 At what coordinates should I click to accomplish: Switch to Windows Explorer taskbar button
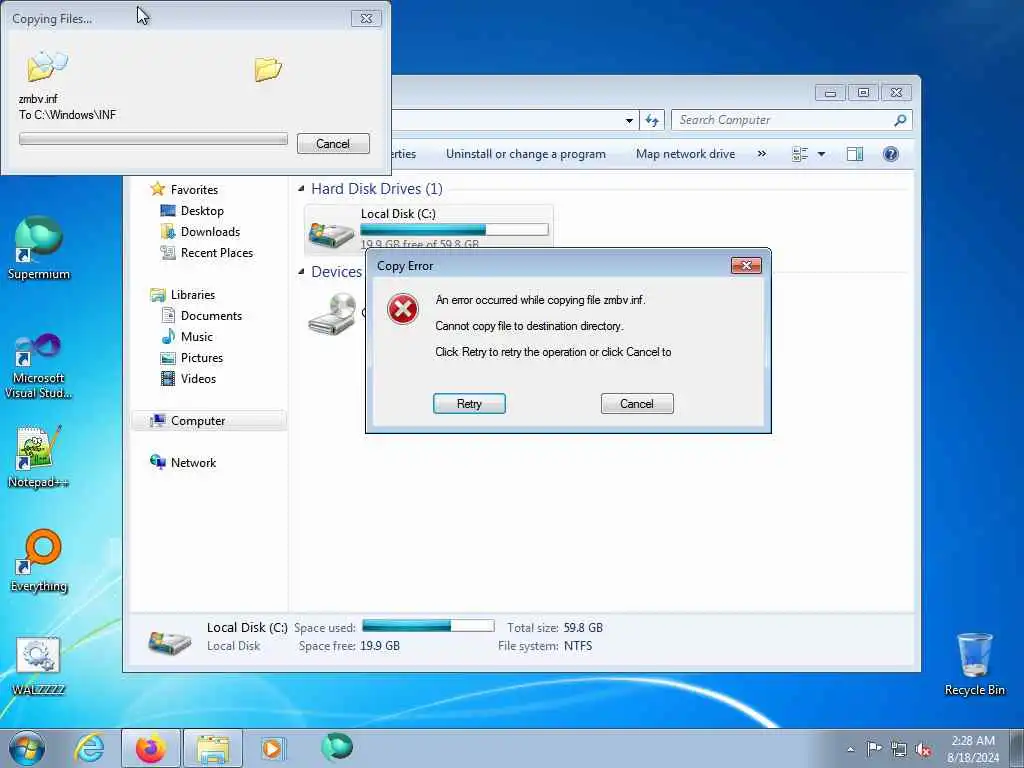coord(213,748)
